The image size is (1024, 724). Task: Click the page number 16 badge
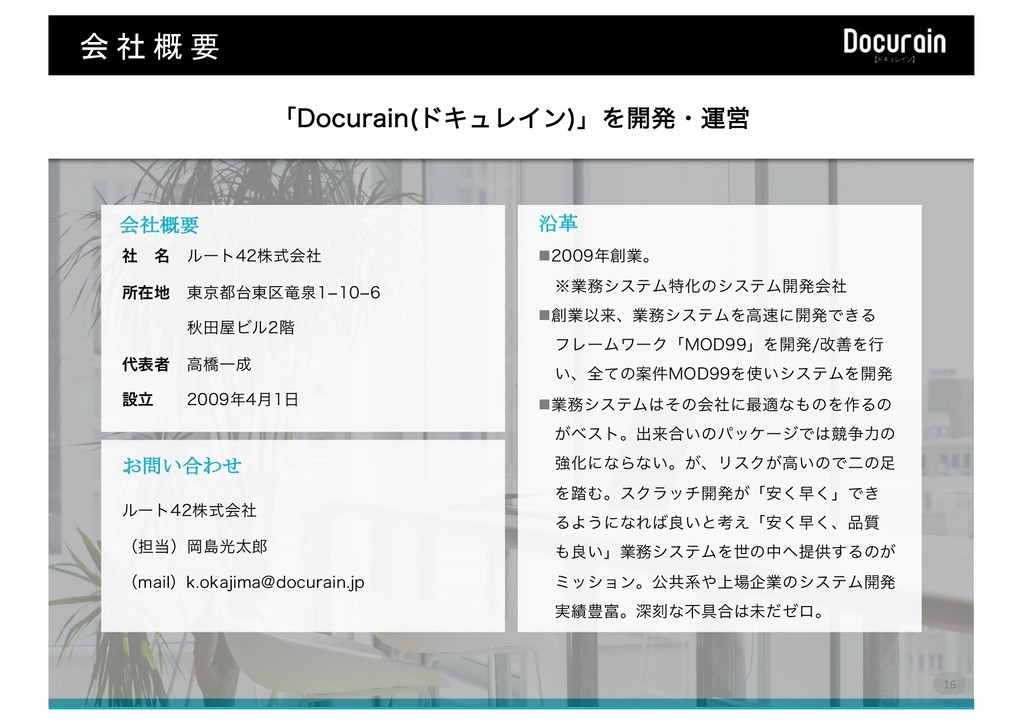coord(950,684)
